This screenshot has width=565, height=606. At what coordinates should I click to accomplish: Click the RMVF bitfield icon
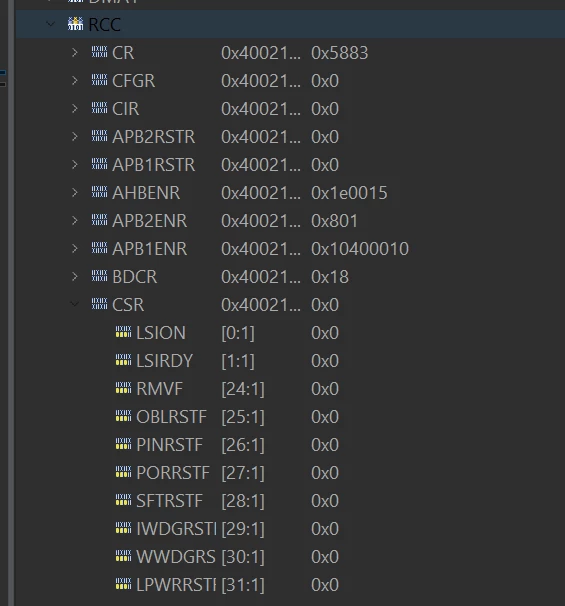(123, 388)
